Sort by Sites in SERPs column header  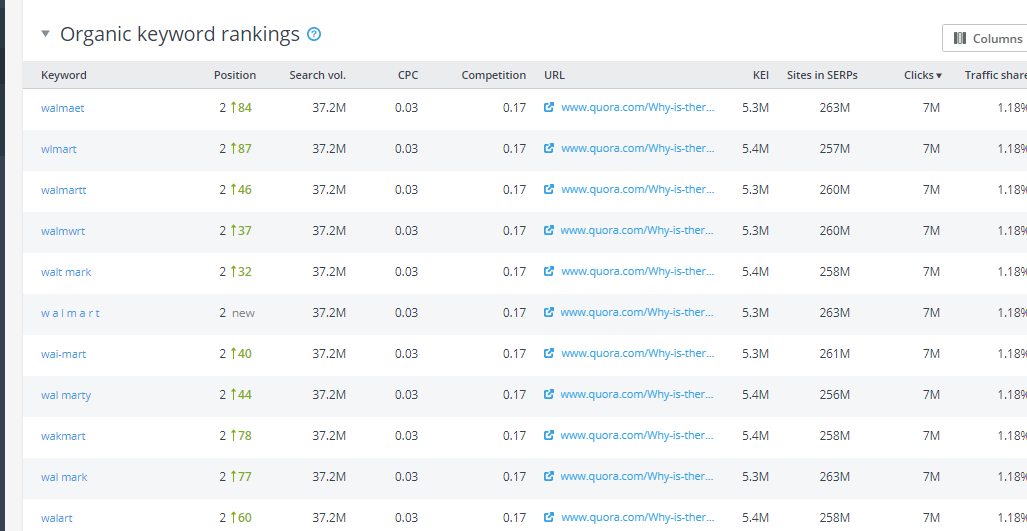tap(822, 75)
